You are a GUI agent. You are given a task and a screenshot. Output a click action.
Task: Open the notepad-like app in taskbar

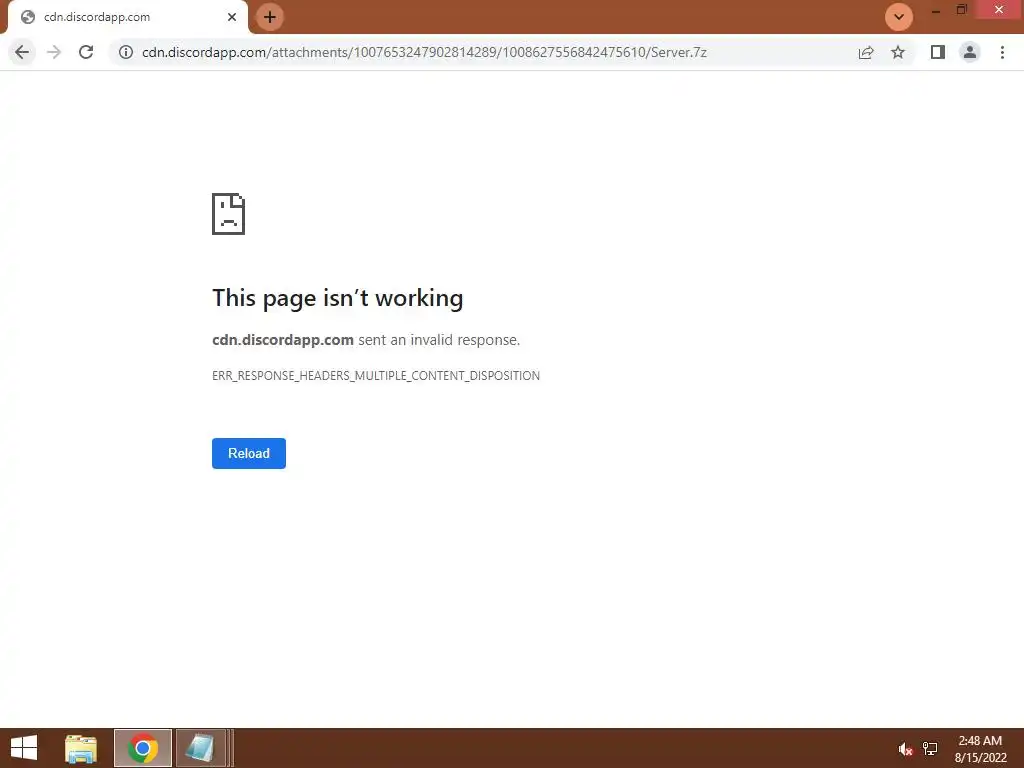pos(200,748)
